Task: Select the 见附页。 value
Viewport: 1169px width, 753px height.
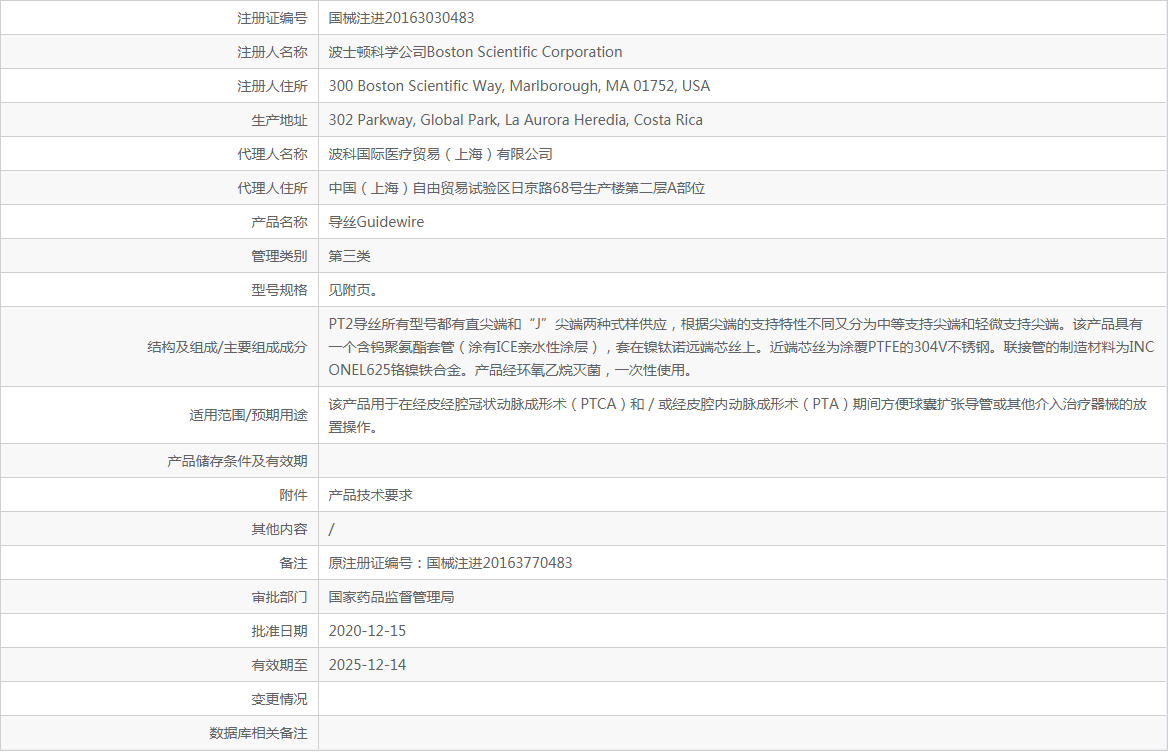Action: [353, 291]
